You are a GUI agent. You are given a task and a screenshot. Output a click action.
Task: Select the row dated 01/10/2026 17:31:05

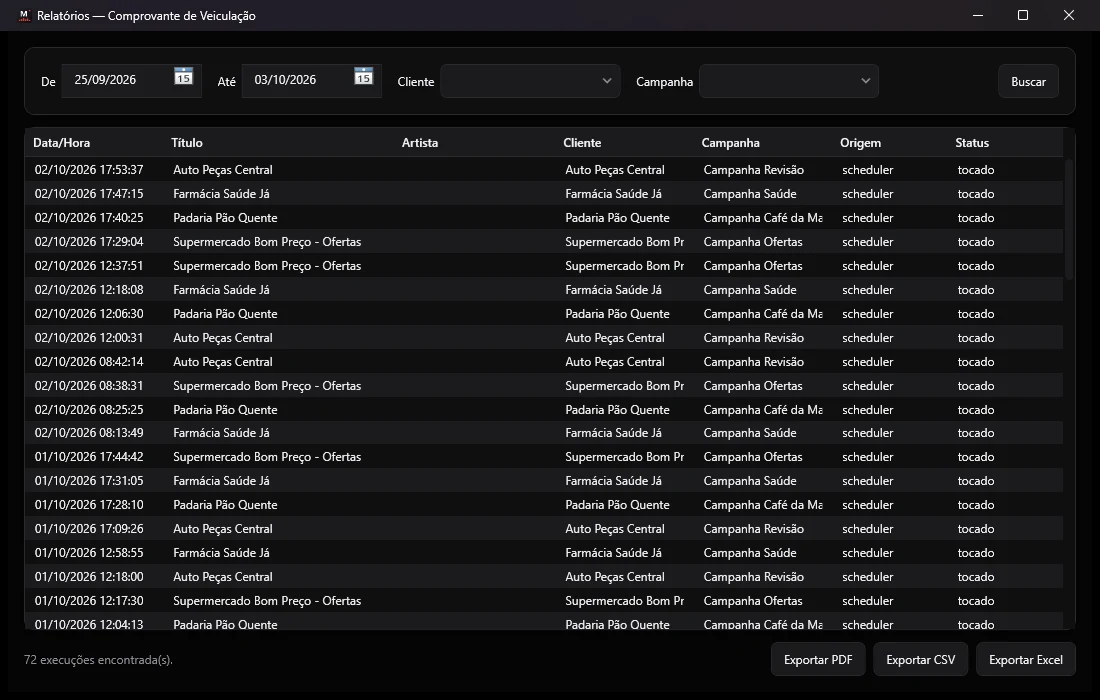544,480
